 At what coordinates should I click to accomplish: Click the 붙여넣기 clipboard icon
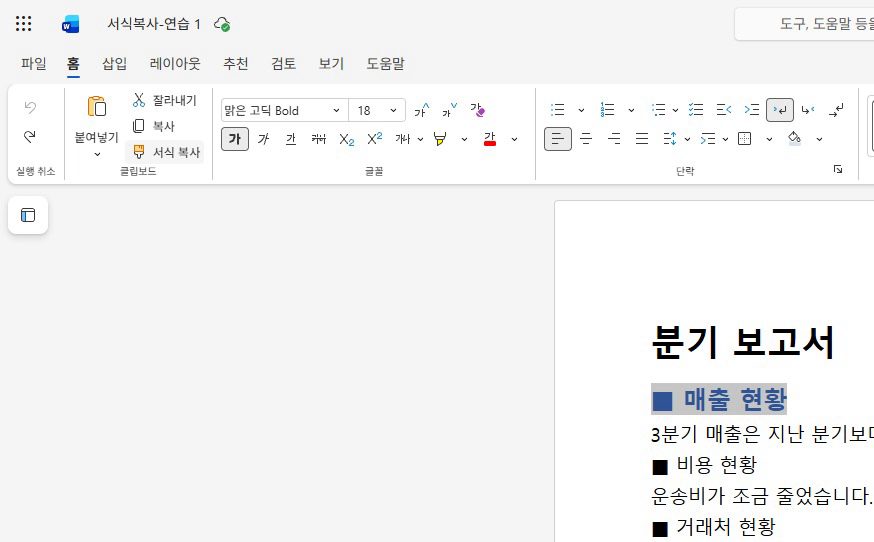point(97,107)
